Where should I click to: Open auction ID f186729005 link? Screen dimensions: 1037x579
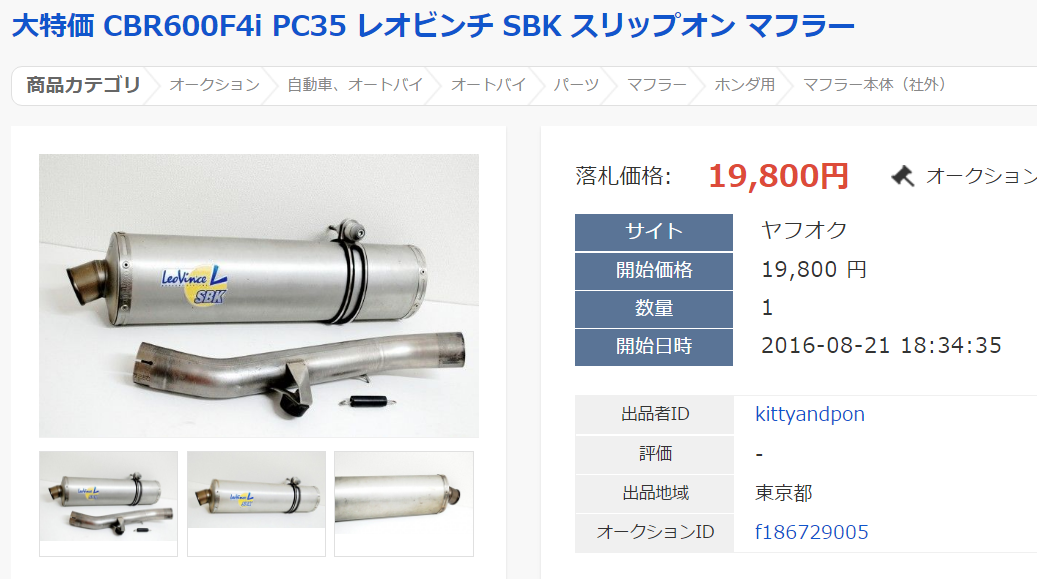(x=811, y=532)
